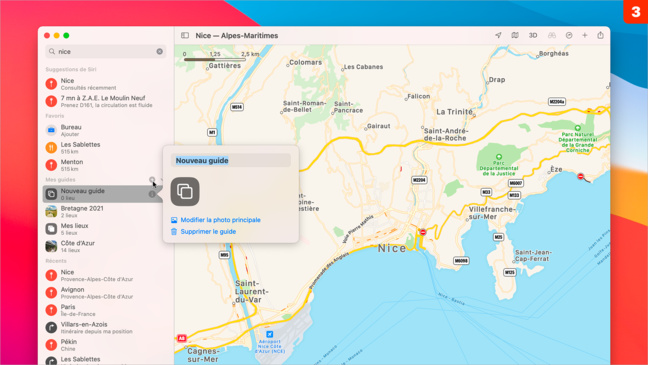Select Nice Provence-Alpes-Côte d'Azur in recents
This screenshot has width=648, height=365.
105,275
